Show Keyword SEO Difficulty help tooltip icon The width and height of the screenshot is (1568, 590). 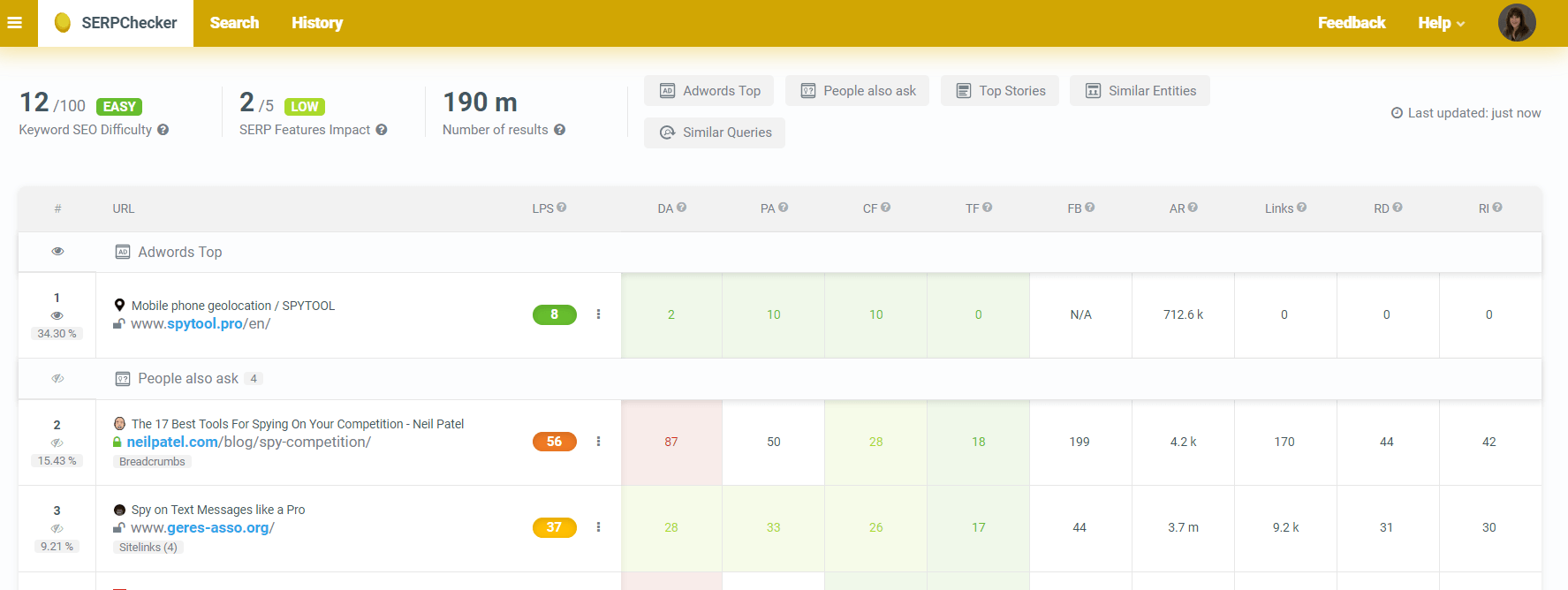[x=163, y=130]
